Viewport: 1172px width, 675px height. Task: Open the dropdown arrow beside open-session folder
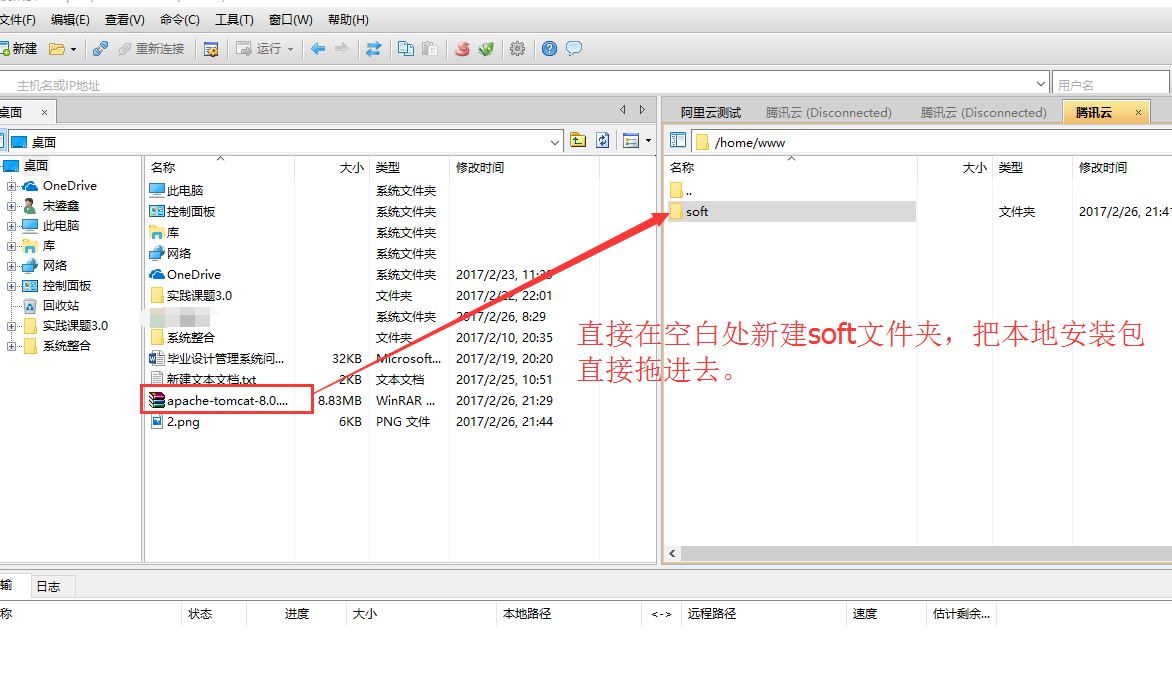(x=73, y=49)
